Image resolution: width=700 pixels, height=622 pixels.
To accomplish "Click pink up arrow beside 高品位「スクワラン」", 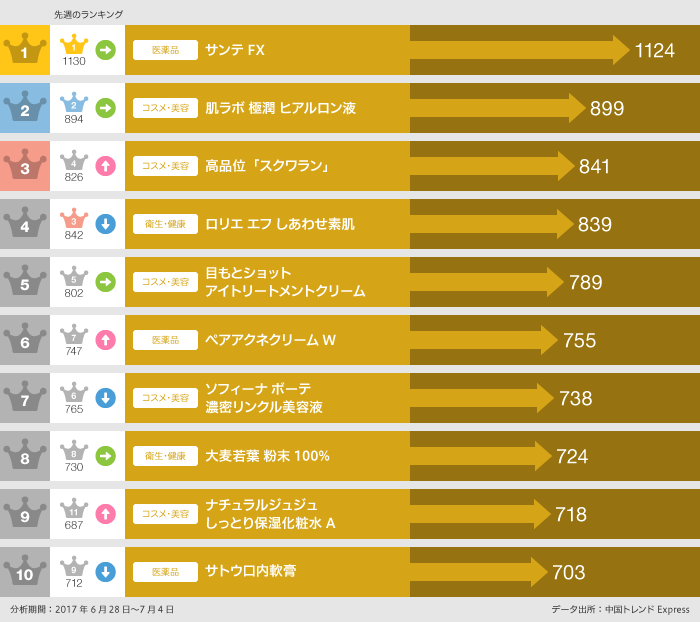I will tap(105, 166).
